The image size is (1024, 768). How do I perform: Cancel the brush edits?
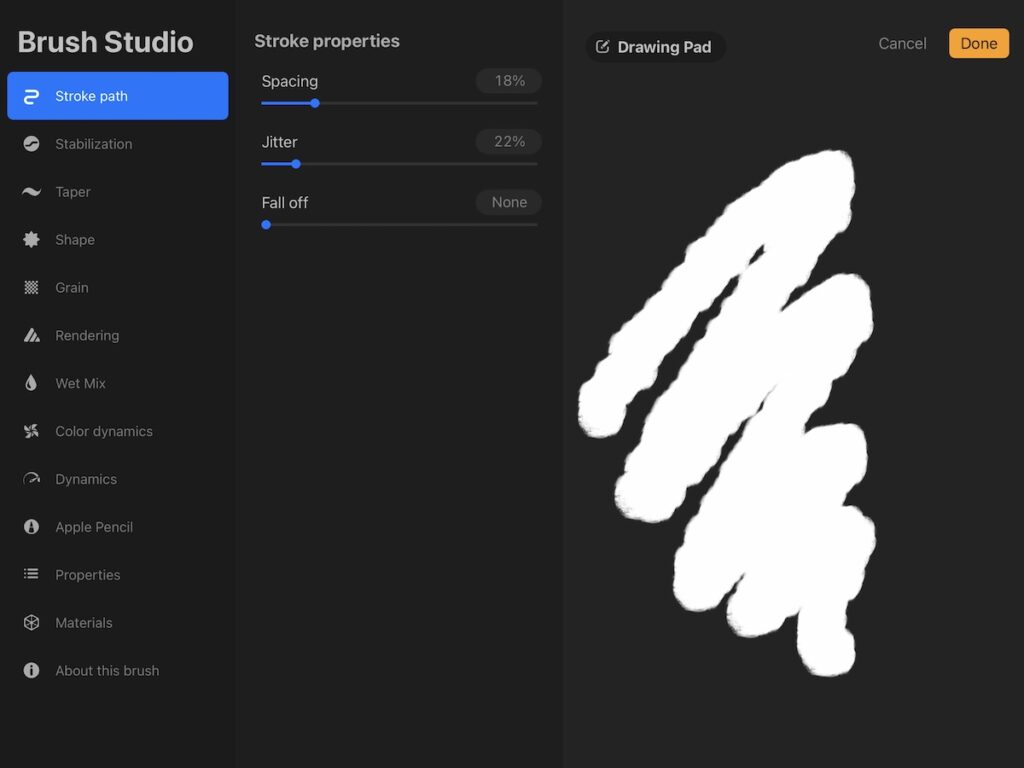pyautogui.click(x=901, y=43)
